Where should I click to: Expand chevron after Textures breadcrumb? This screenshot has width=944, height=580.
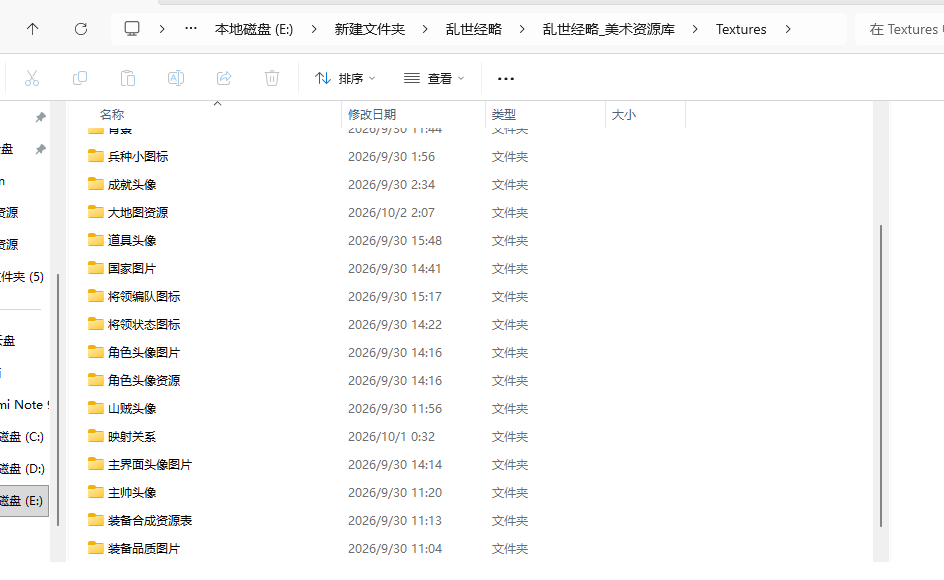(x=788, y=29)
